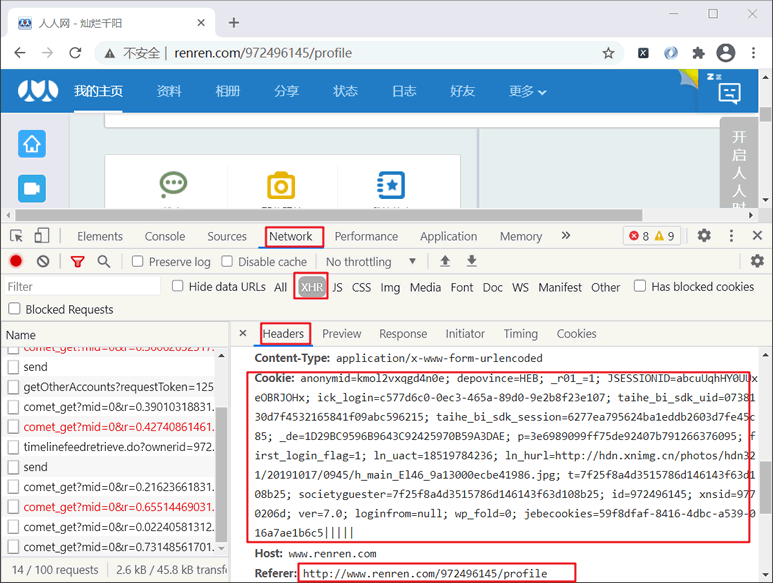Screen dimensions: 773x583
Task: Check the Disable cache option
Action: [x=227, y=262]
